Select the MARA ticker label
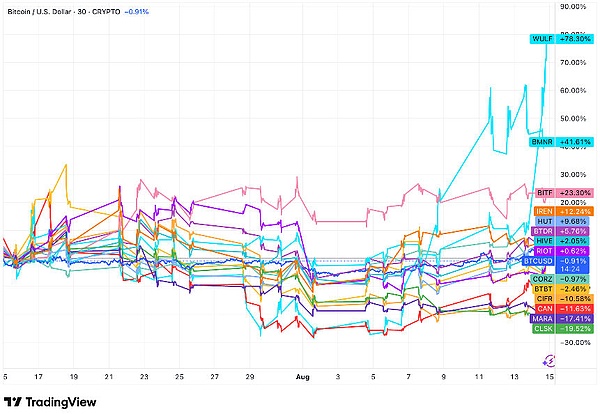This screenshot has height=414, width=600. (x=543, y=319)
